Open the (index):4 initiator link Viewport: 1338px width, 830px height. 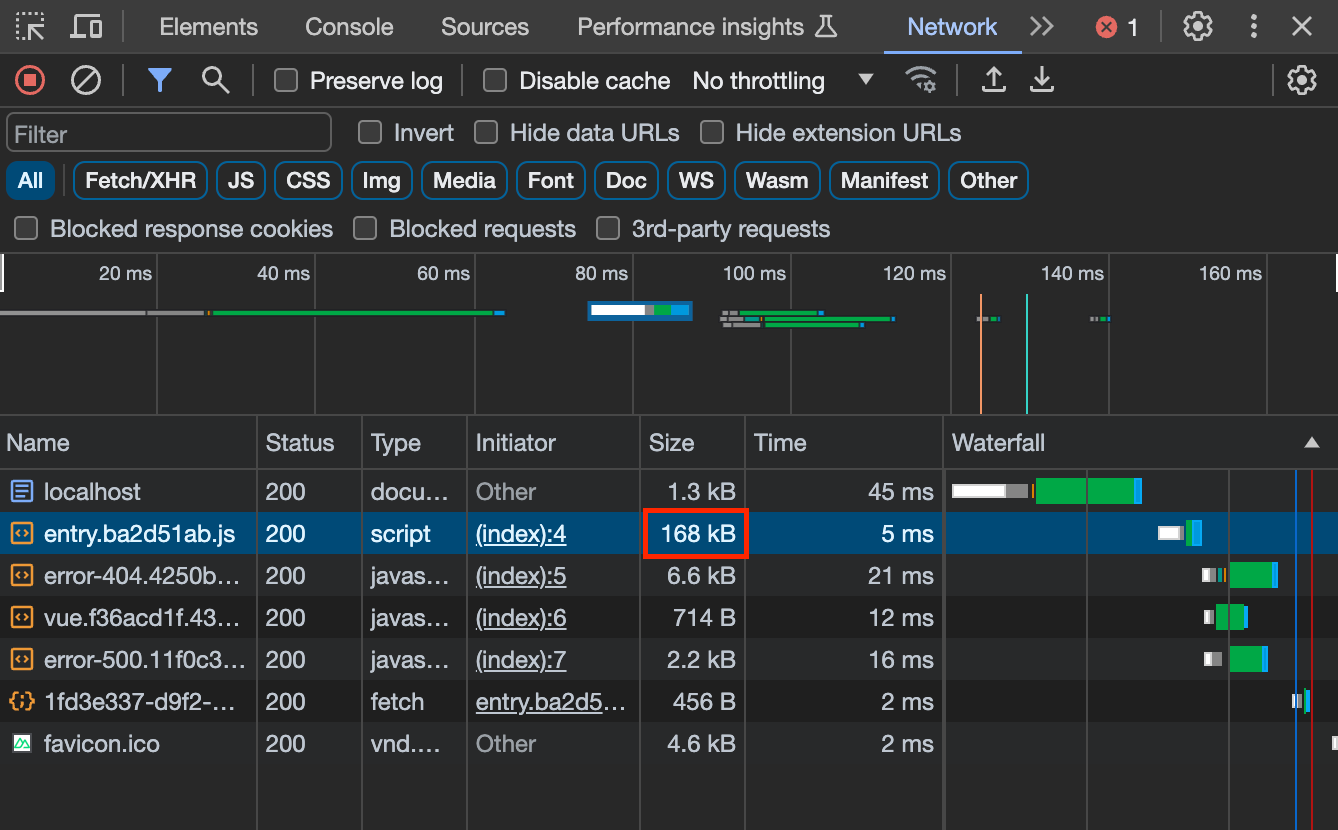521,534
